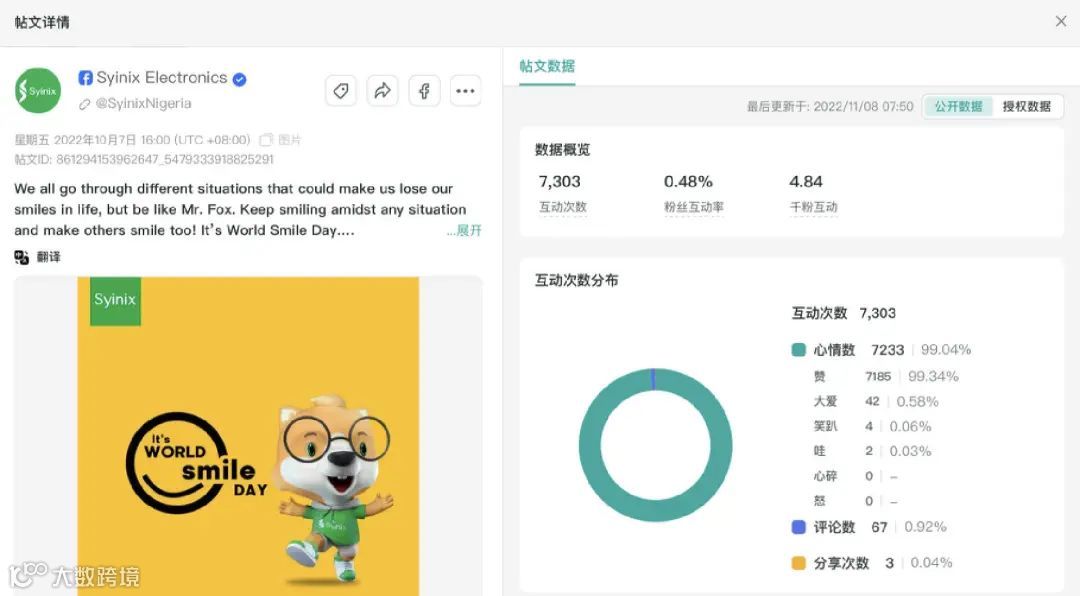
Task: Click the 互动次数分布 section heading
Action: click(577, 280)
